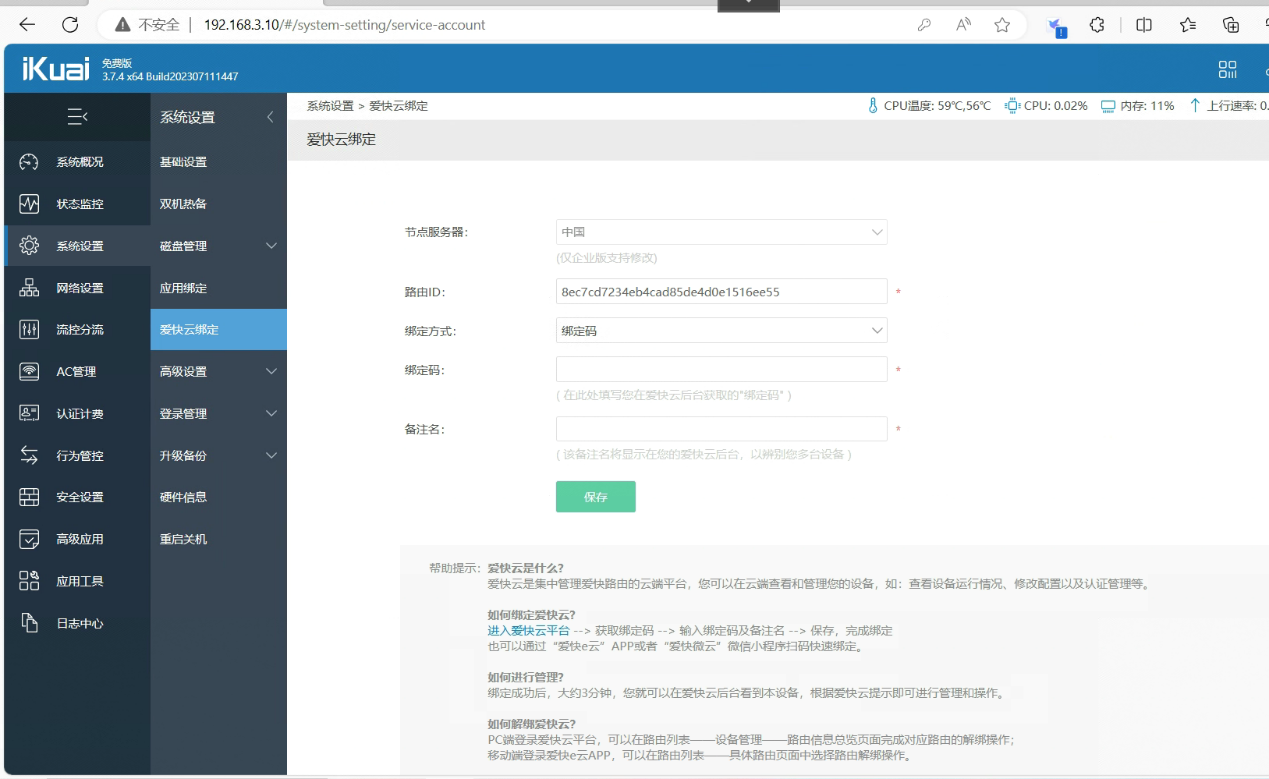Click the 爱快云是什么? help heading
Screen dimensions: 1269x779
point(525,568)
